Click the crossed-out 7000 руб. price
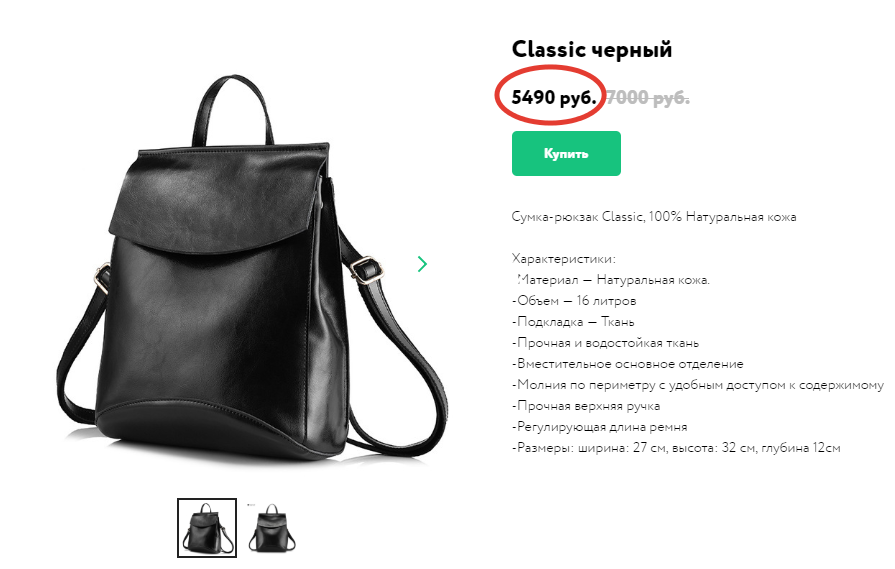Viewport: 895px width, 569px height. coord(647,98)
